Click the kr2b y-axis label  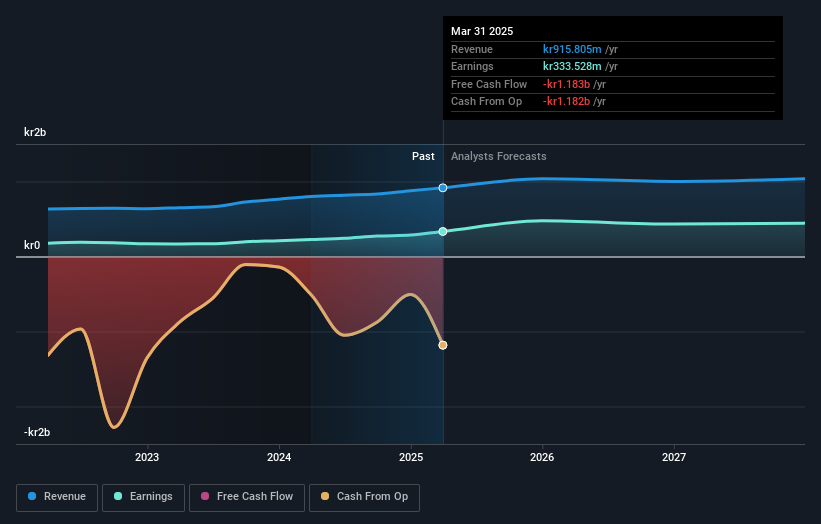tap(35, 132)
